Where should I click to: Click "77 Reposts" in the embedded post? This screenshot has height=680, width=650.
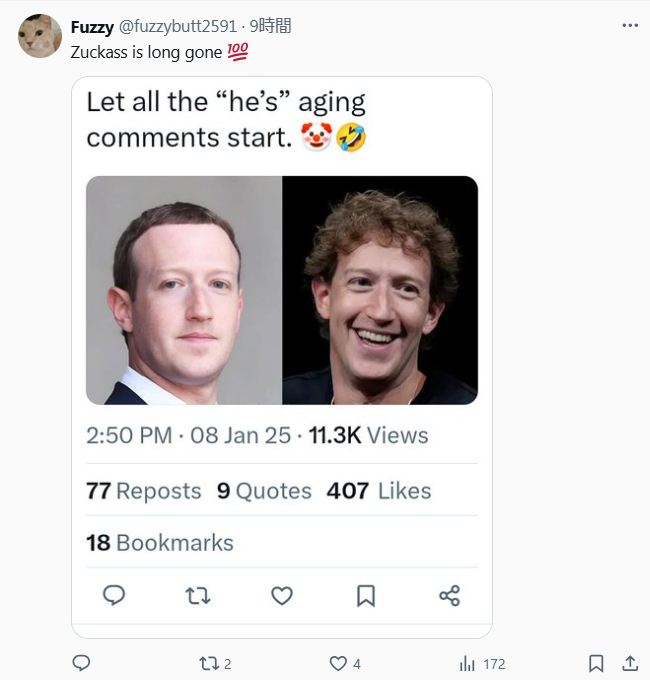[x=143, y=491]
